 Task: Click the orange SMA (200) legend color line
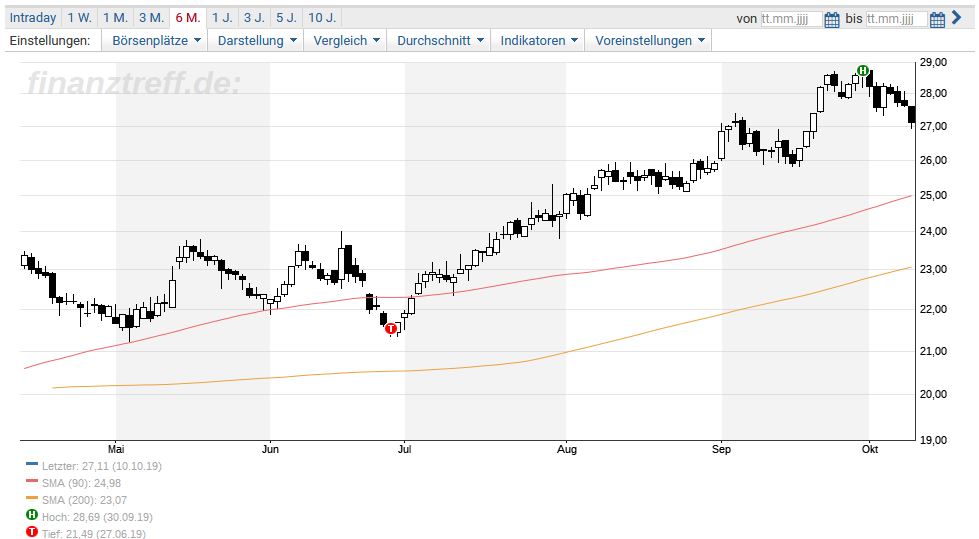coord(32,498)
